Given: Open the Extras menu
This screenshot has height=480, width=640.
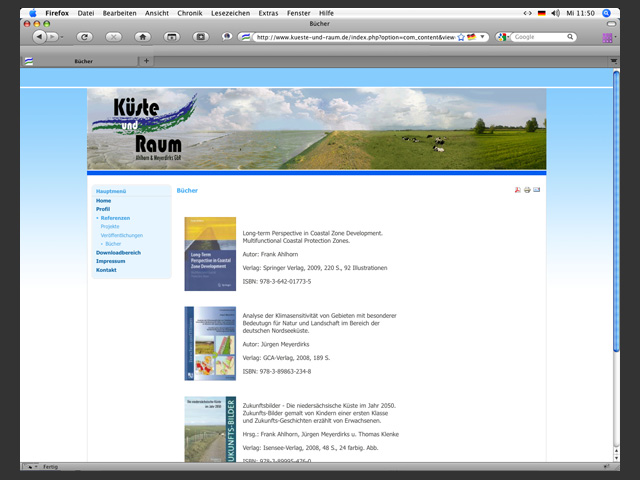Looking at the screenshot, I should pos(268,13).
